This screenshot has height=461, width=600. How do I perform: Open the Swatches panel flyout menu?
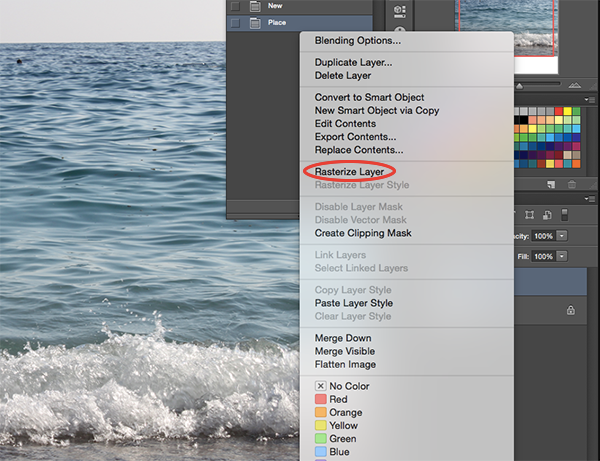click(x=590, y=99)
